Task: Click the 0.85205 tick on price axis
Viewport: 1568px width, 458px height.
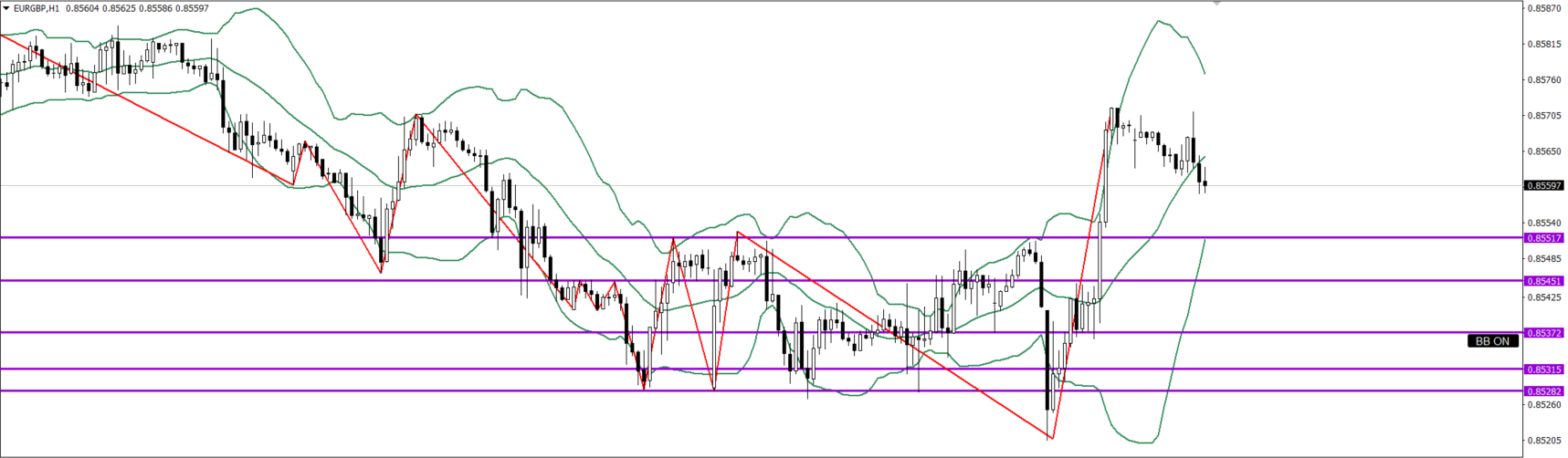Action: pos(1543,440)
